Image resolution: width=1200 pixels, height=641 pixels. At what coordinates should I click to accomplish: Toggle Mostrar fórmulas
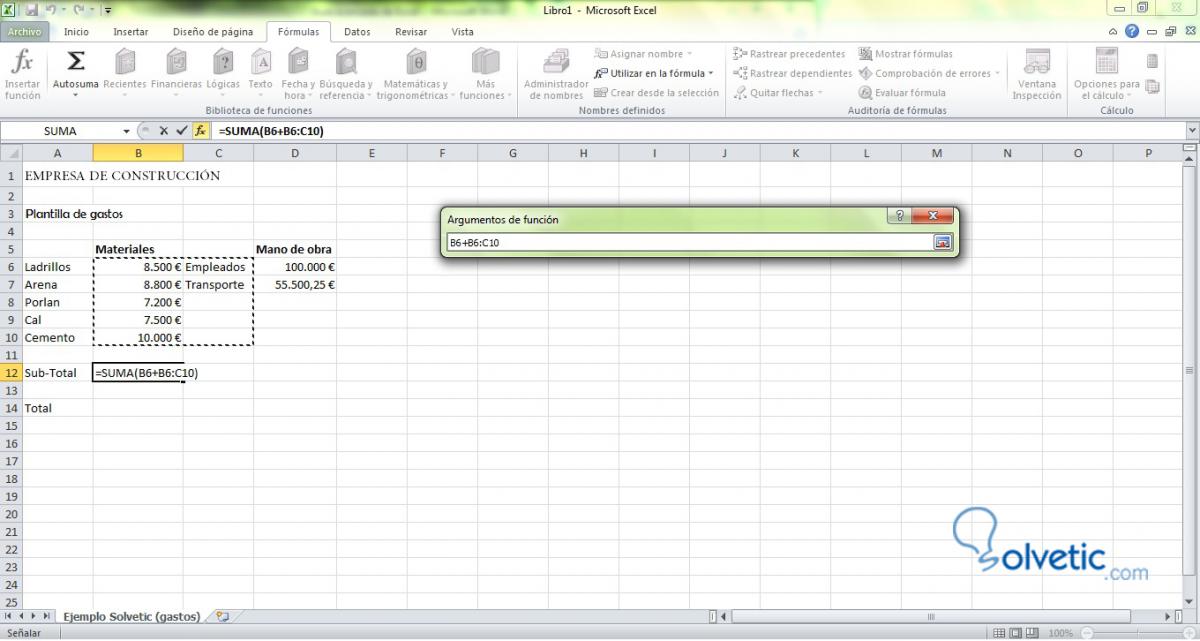[906, 54]
